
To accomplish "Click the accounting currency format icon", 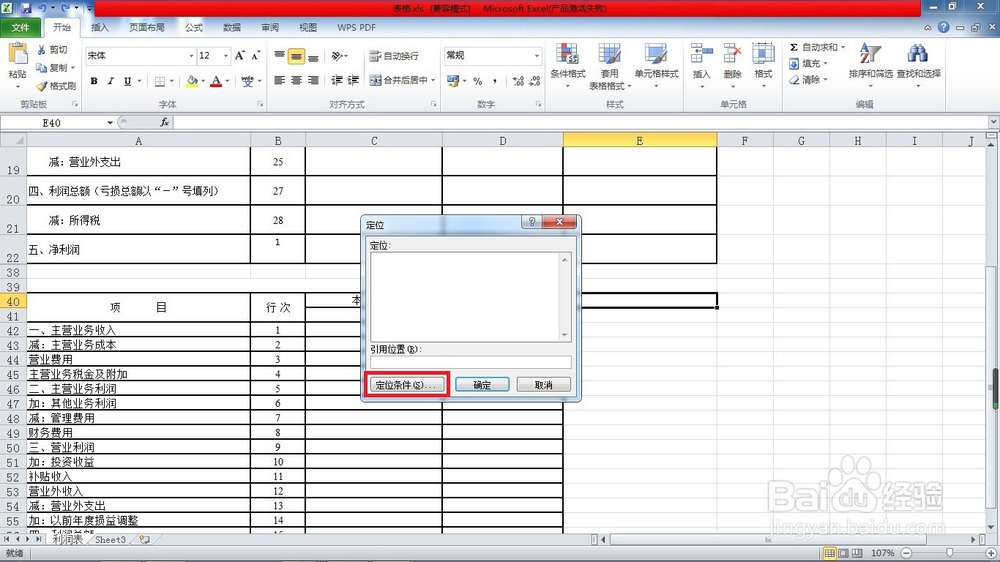I will click(453, 80).
